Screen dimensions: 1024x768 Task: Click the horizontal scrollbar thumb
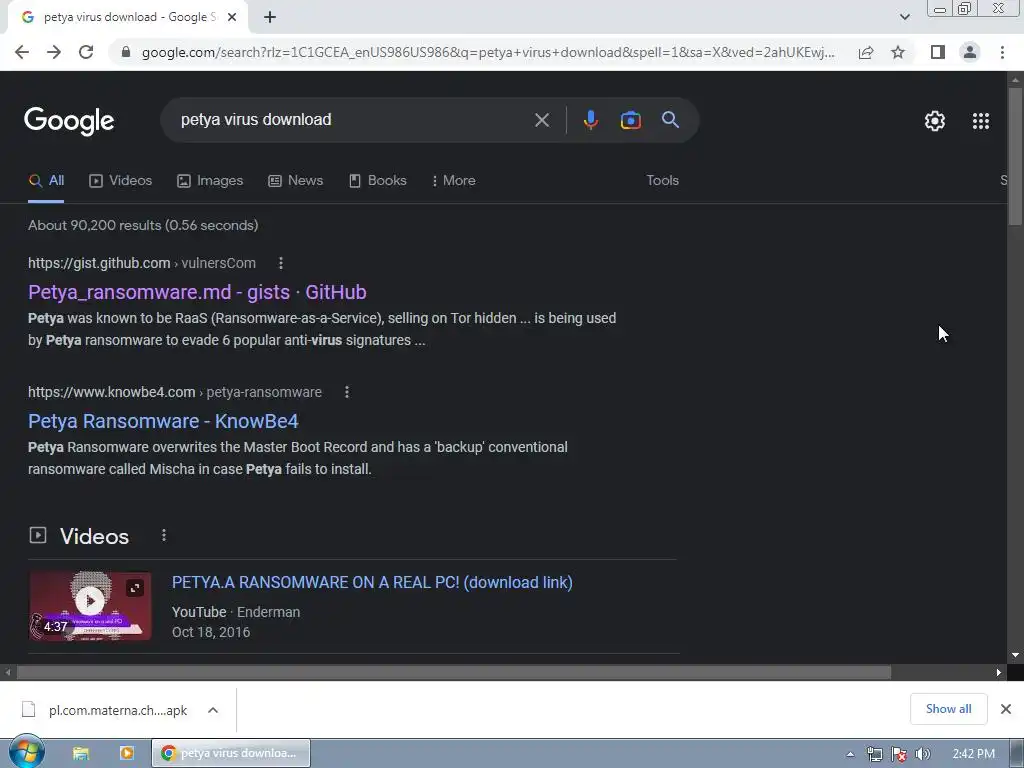454,672
